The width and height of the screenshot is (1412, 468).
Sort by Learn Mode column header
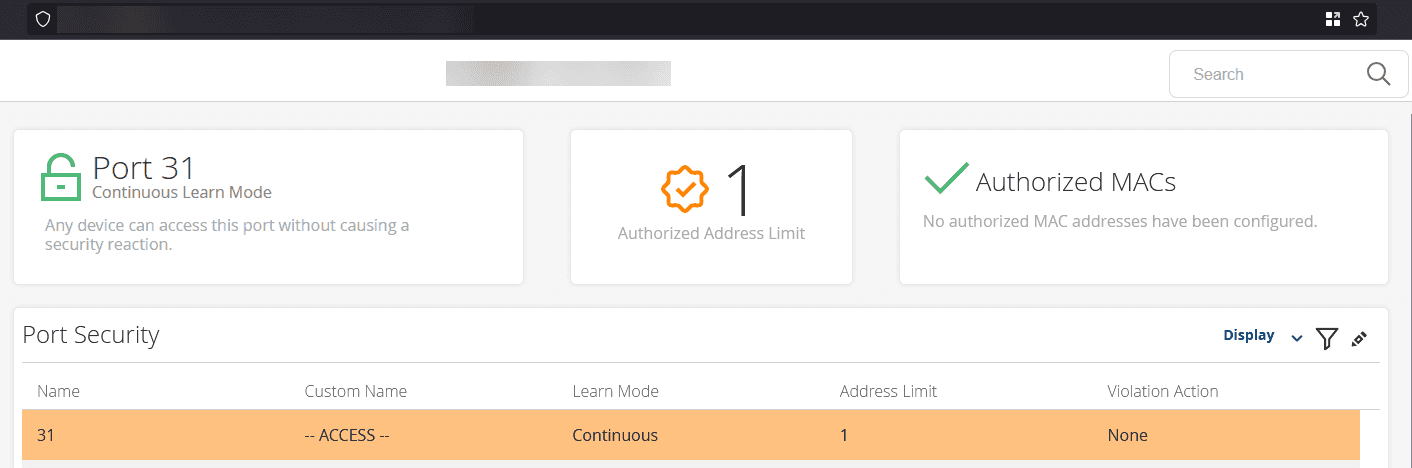[x=615, y=391]
